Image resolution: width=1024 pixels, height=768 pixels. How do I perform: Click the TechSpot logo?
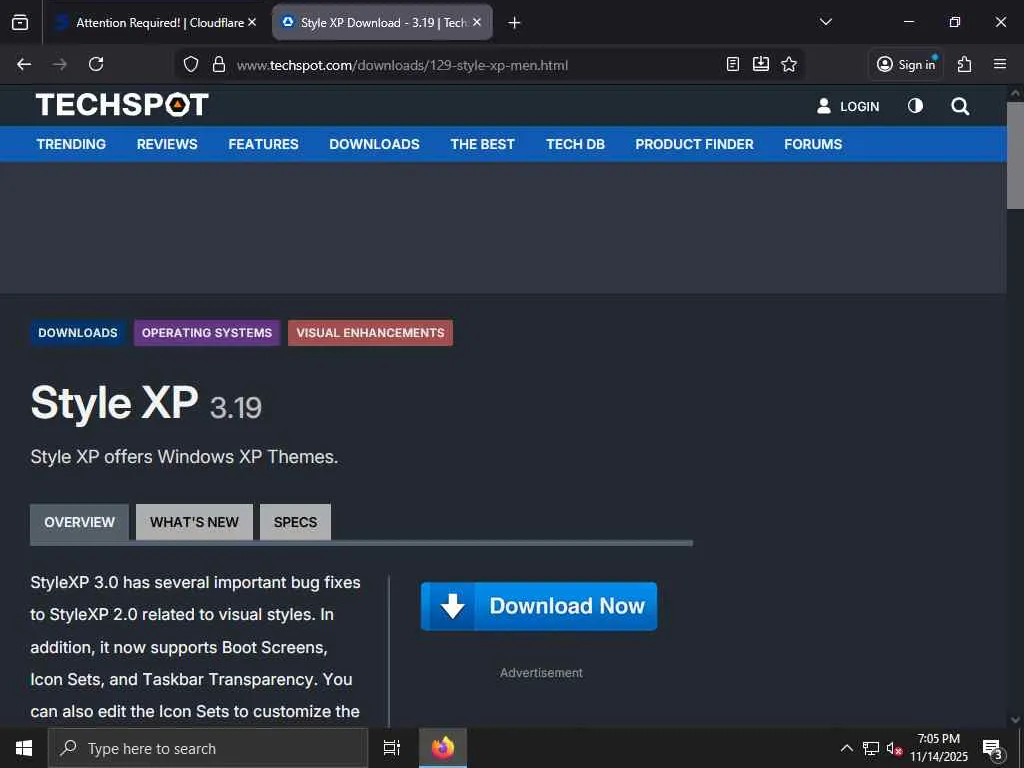(x=122, y=104)
